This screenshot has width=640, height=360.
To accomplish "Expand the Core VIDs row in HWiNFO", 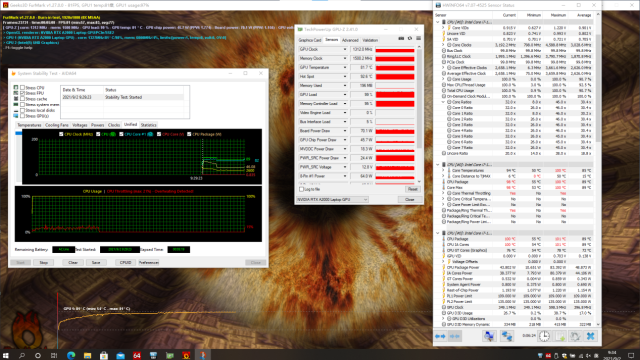I will 443,28.
